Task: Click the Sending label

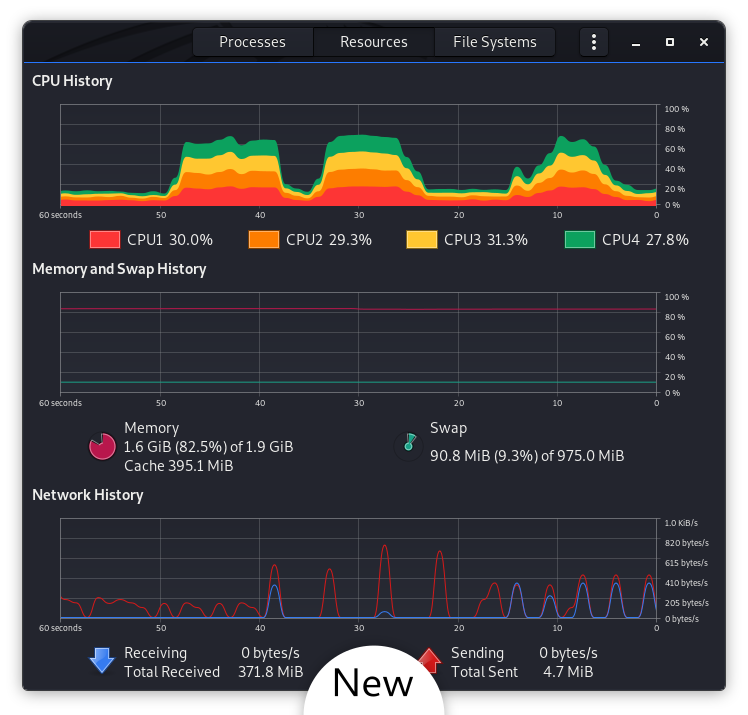Action: [478, 653]
